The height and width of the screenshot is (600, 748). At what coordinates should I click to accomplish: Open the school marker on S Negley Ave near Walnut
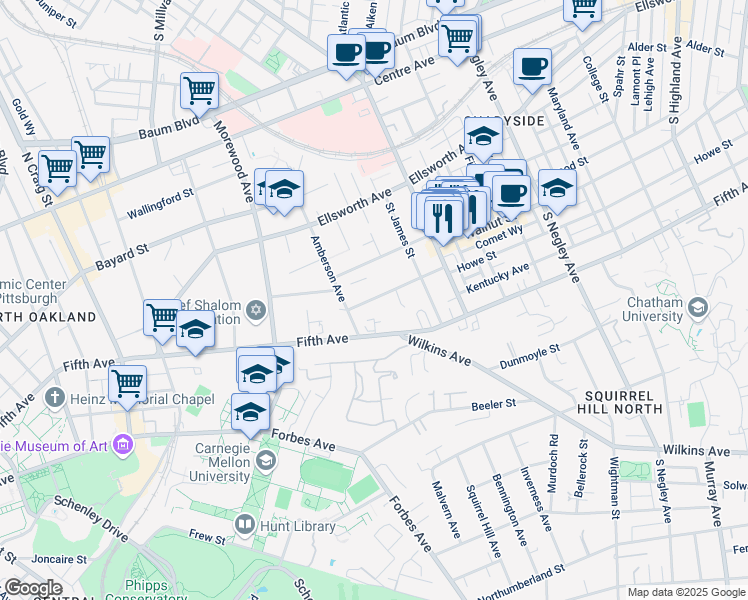pyautogui.click(x=557, y=190)
